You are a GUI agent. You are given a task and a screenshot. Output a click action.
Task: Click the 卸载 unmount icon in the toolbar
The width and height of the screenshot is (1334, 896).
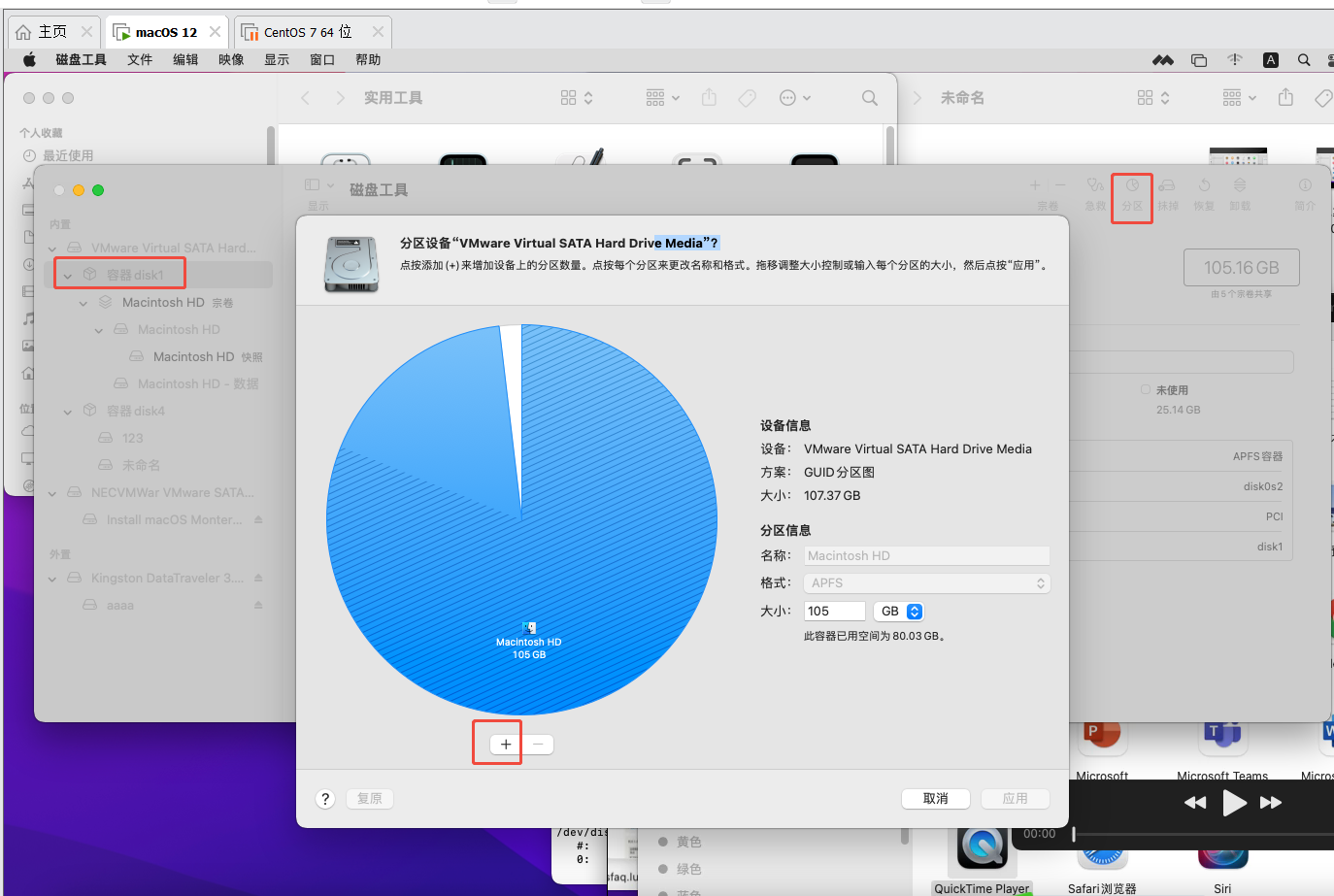1240,184
